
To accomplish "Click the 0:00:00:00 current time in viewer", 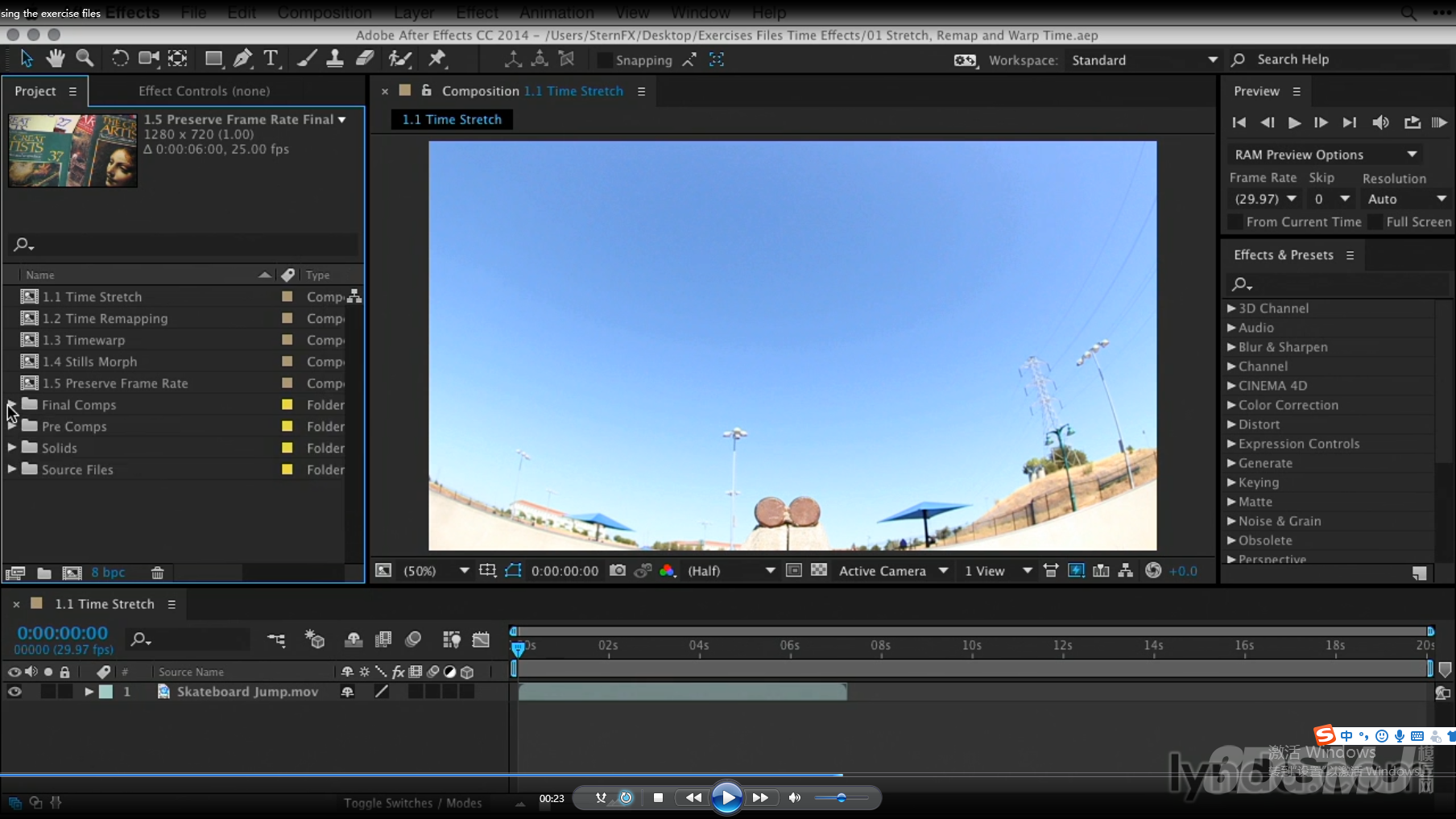I will coord(565,570).
